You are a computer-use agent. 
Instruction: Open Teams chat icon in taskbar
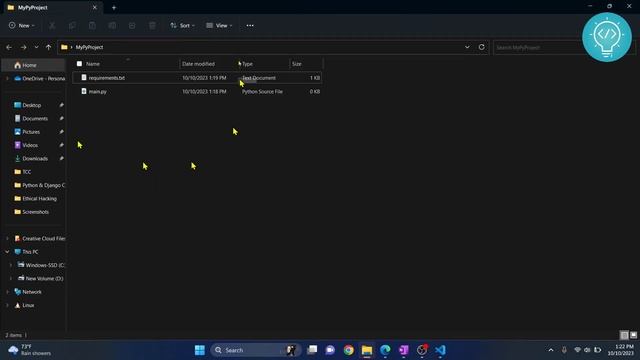(x=330, y=350)
